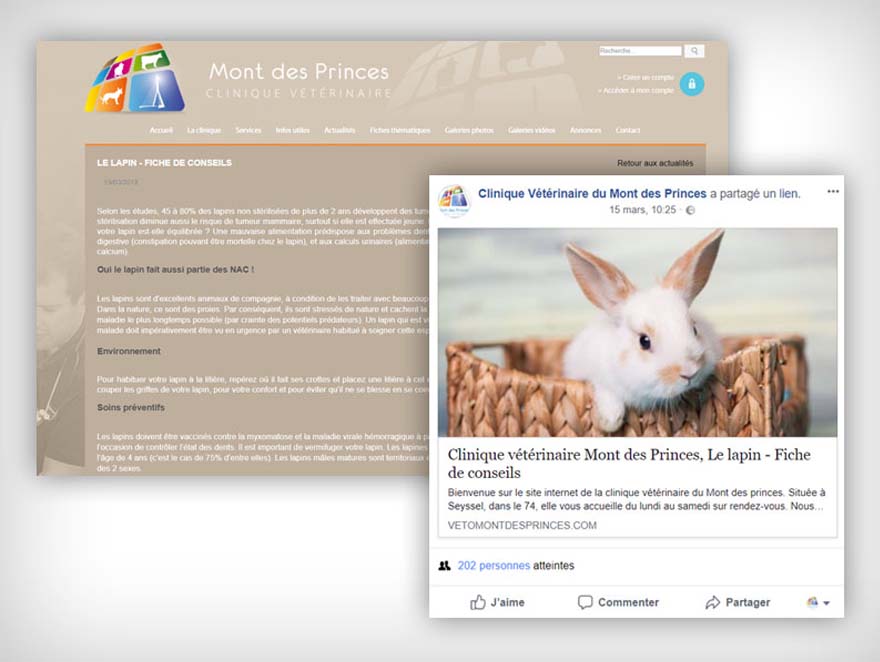
Task: Go to La clinique menu item
Action: click(204, 130)
